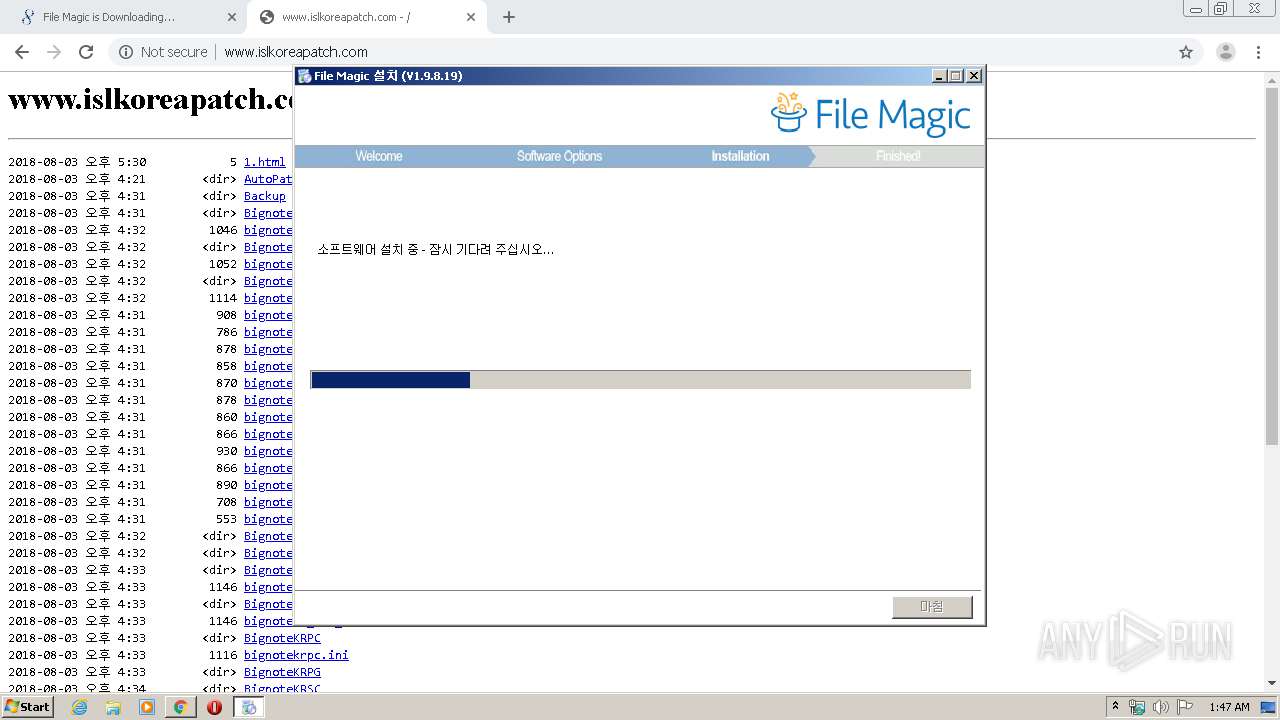Image resolution: width=1280 pixels, height=720 pixels.
Task: Bookmark this page with the star
Action: [x=1186, y=52]
